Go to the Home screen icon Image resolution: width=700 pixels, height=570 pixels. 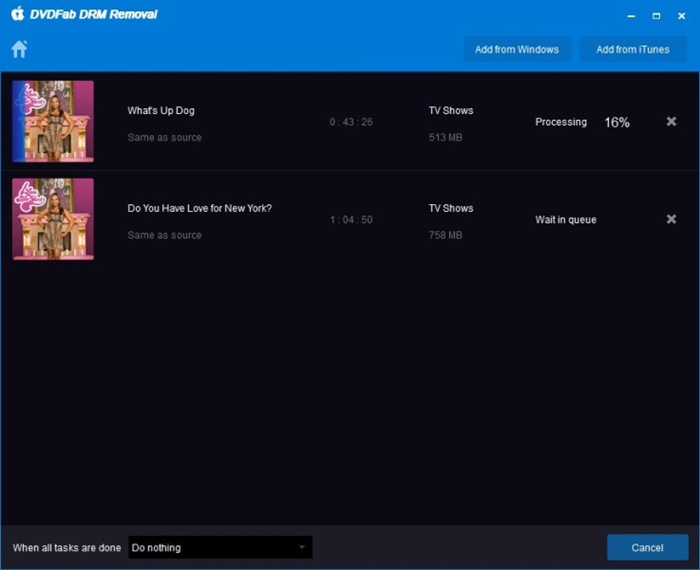click(19, 49)
